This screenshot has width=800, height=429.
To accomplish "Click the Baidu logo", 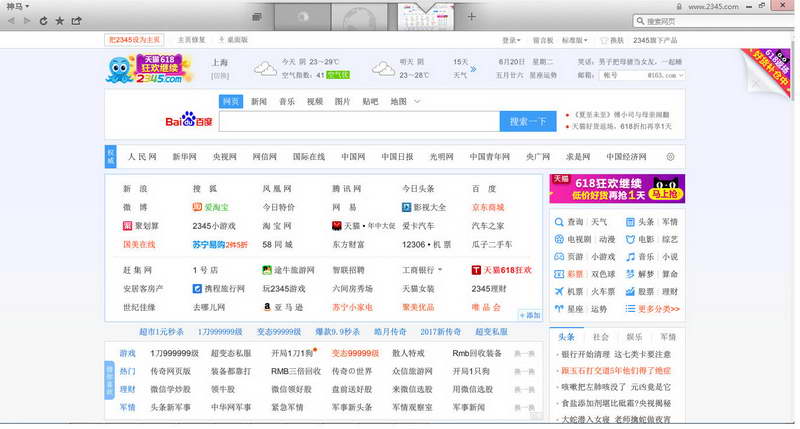I will (189, 119).
